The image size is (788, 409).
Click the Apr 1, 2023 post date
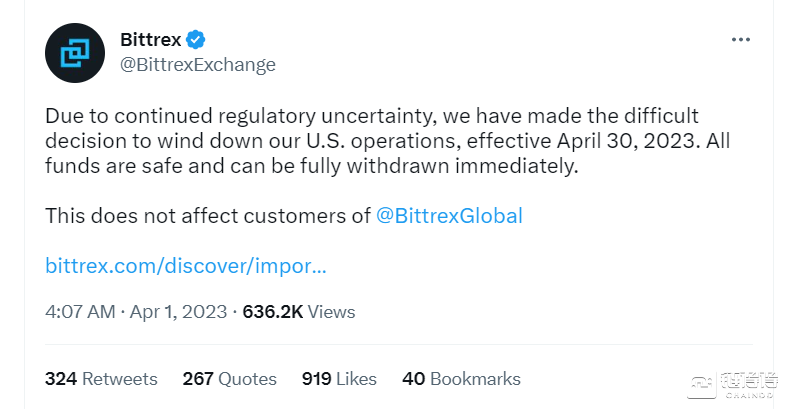click(179, 312)
